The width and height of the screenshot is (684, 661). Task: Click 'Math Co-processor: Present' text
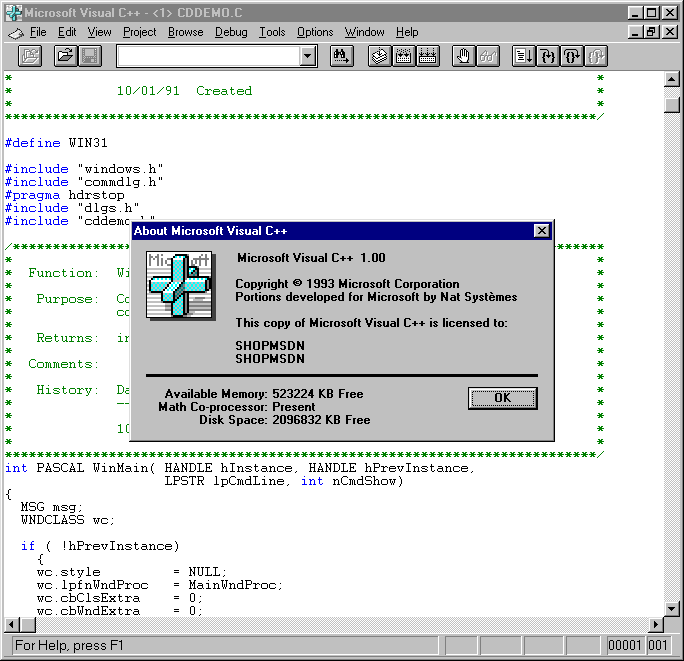coord(236,407)
